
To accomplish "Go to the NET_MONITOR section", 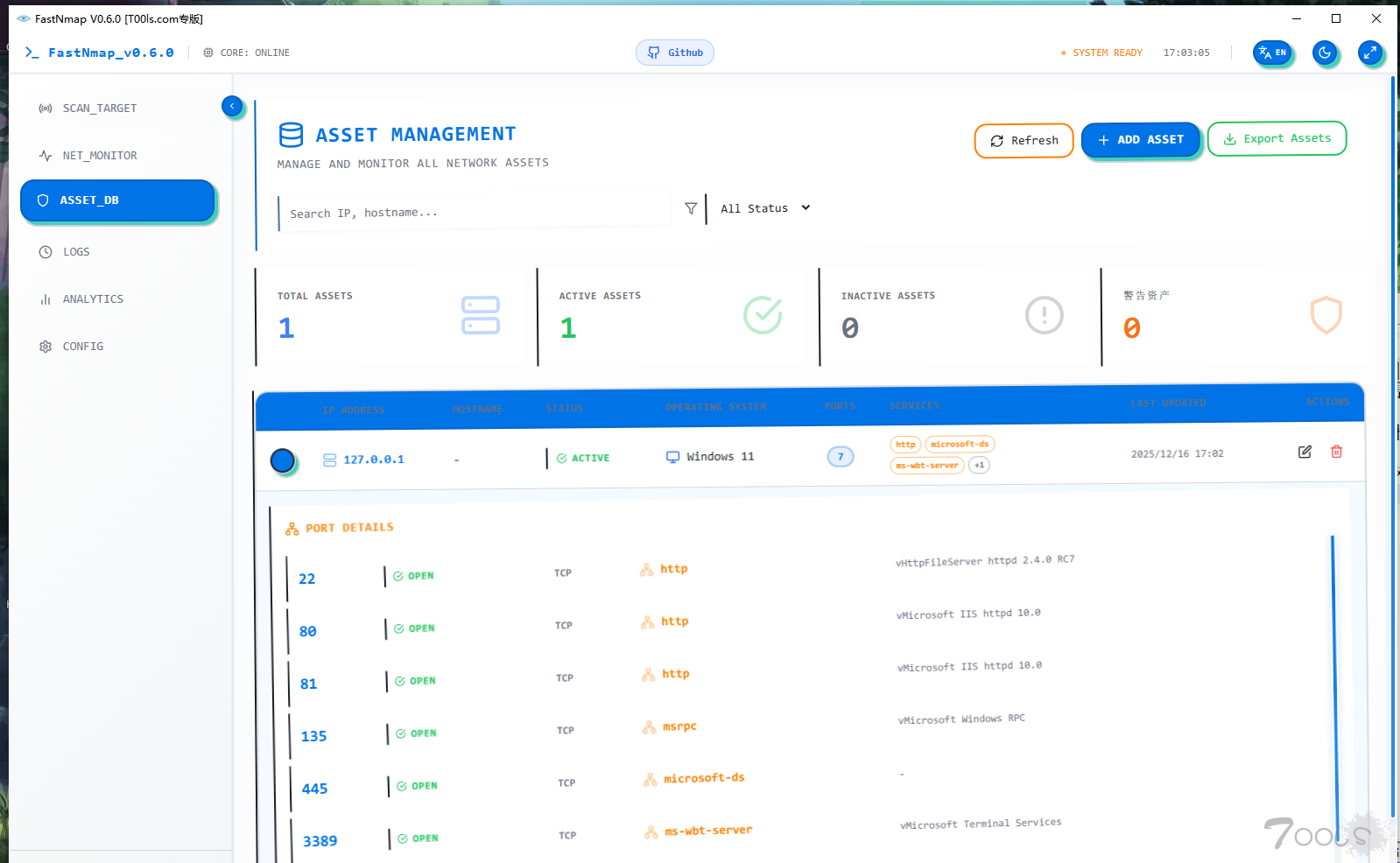I will [x=99, y=156].
